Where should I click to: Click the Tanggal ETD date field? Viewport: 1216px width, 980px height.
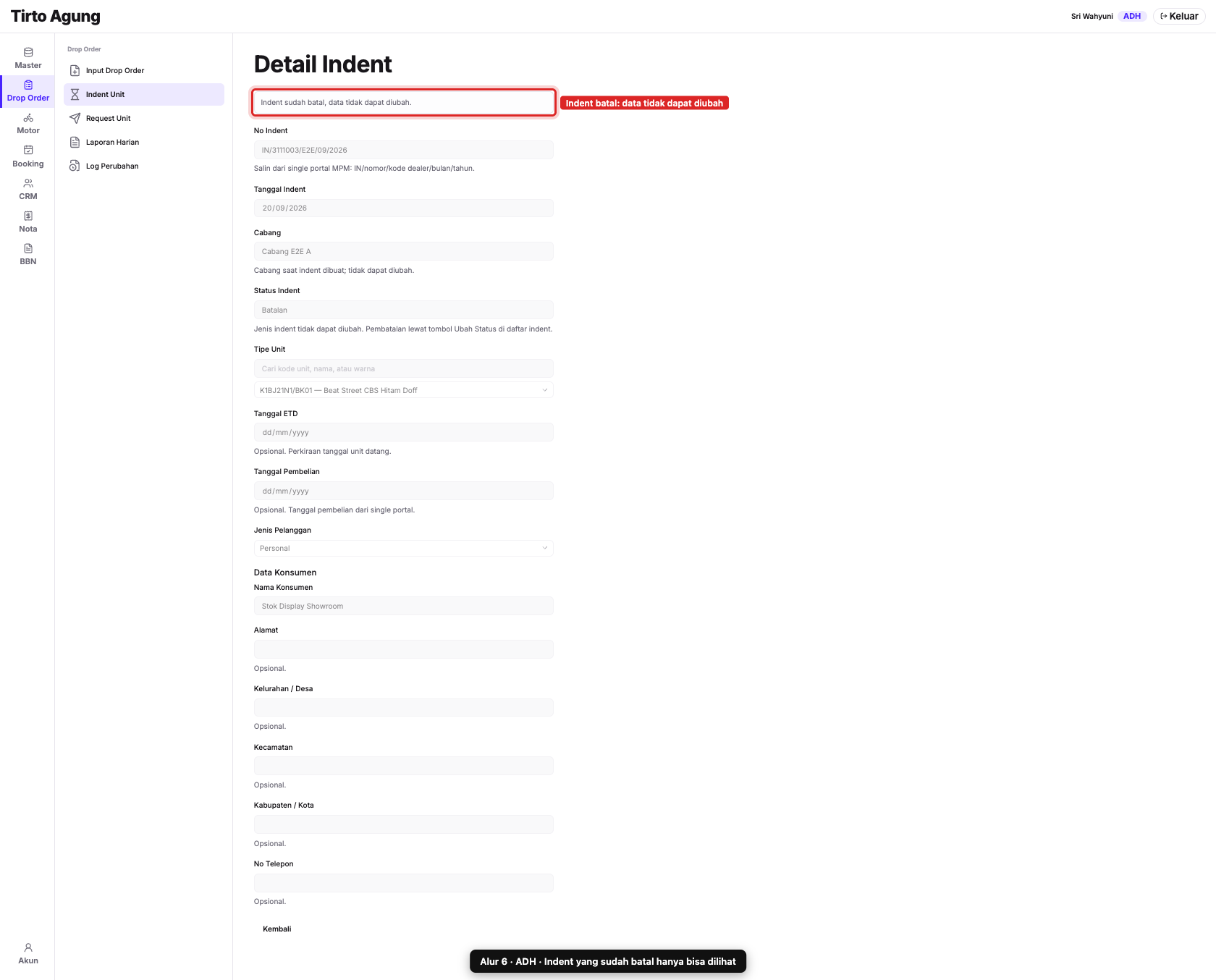403,432
